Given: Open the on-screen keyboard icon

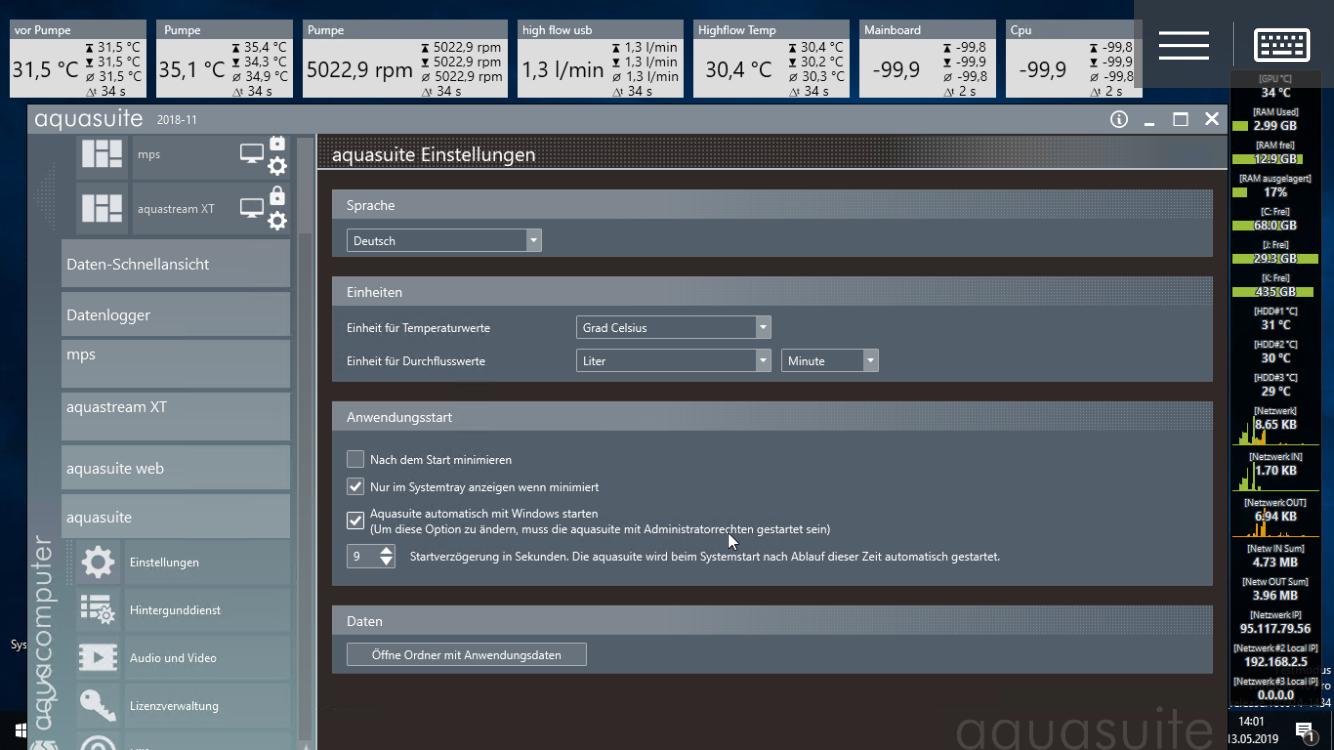Looking at the screenshot, I should (x=1282, y=45).
